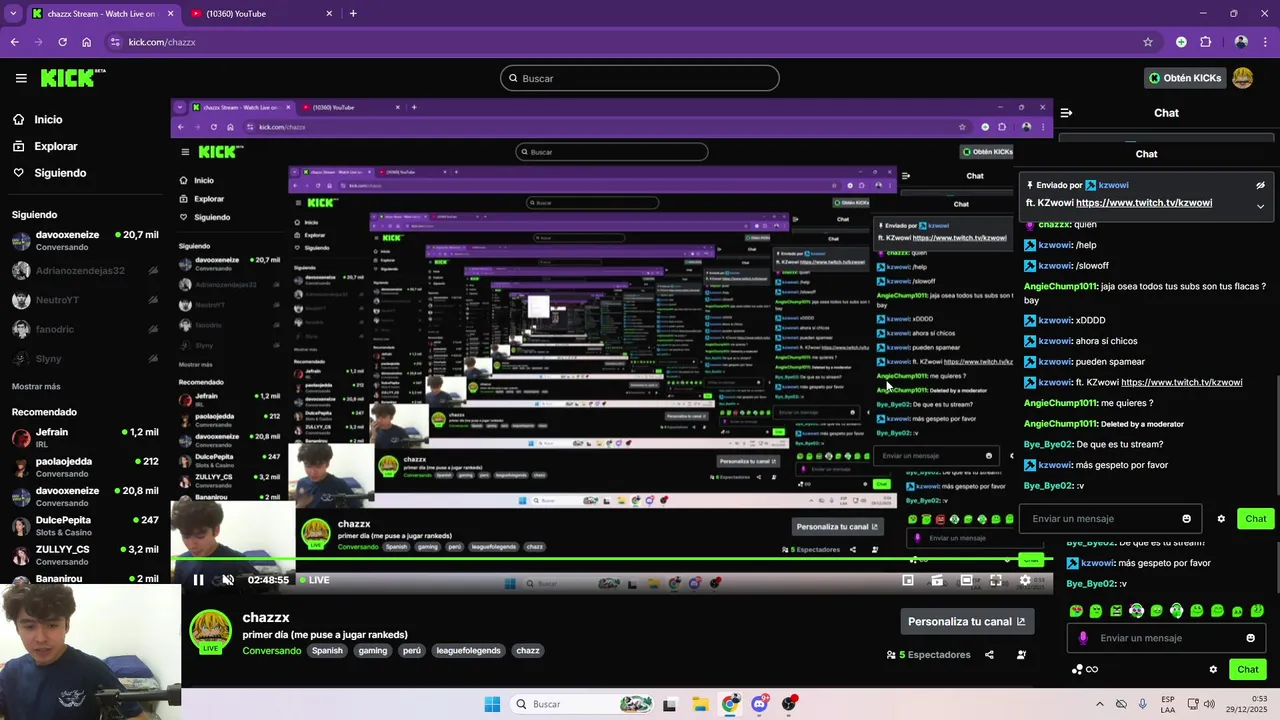Screen dimensions: 1280x720
Task: Open recommended channel DulcePepita
Action: pyautogui.click(x=85, y=526)
